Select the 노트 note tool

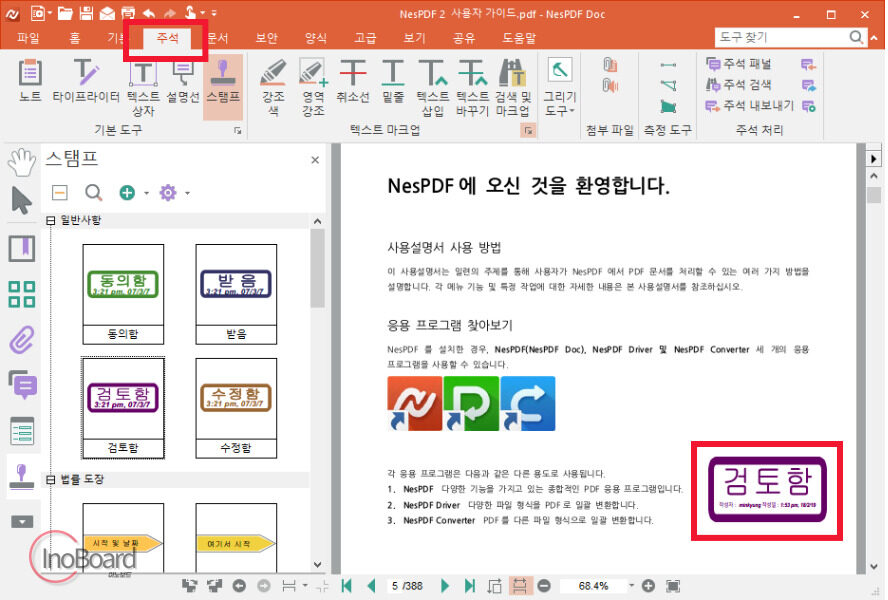pyautogui.click(x=30, y=81)
